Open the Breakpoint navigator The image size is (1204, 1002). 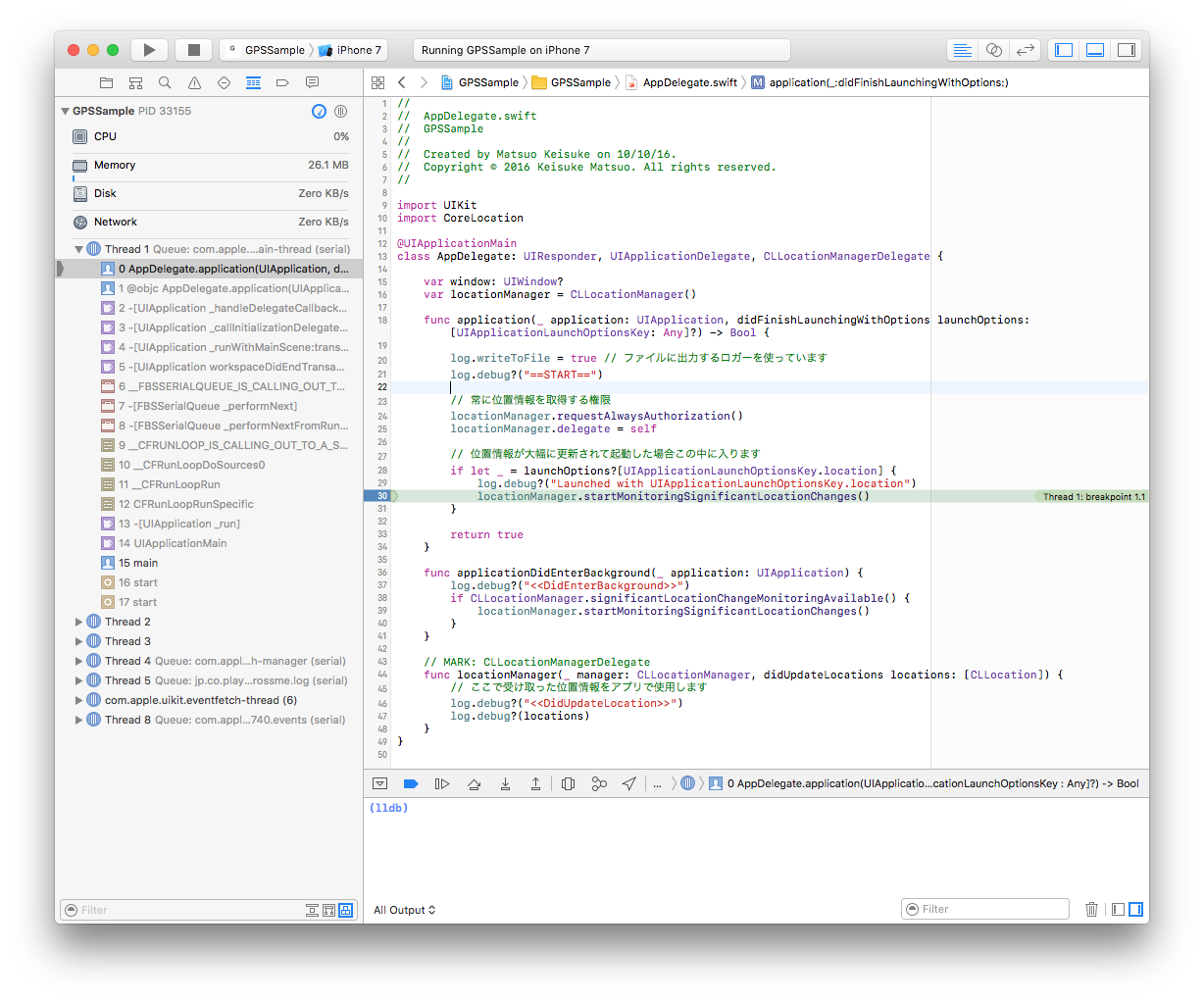(282, 82)
